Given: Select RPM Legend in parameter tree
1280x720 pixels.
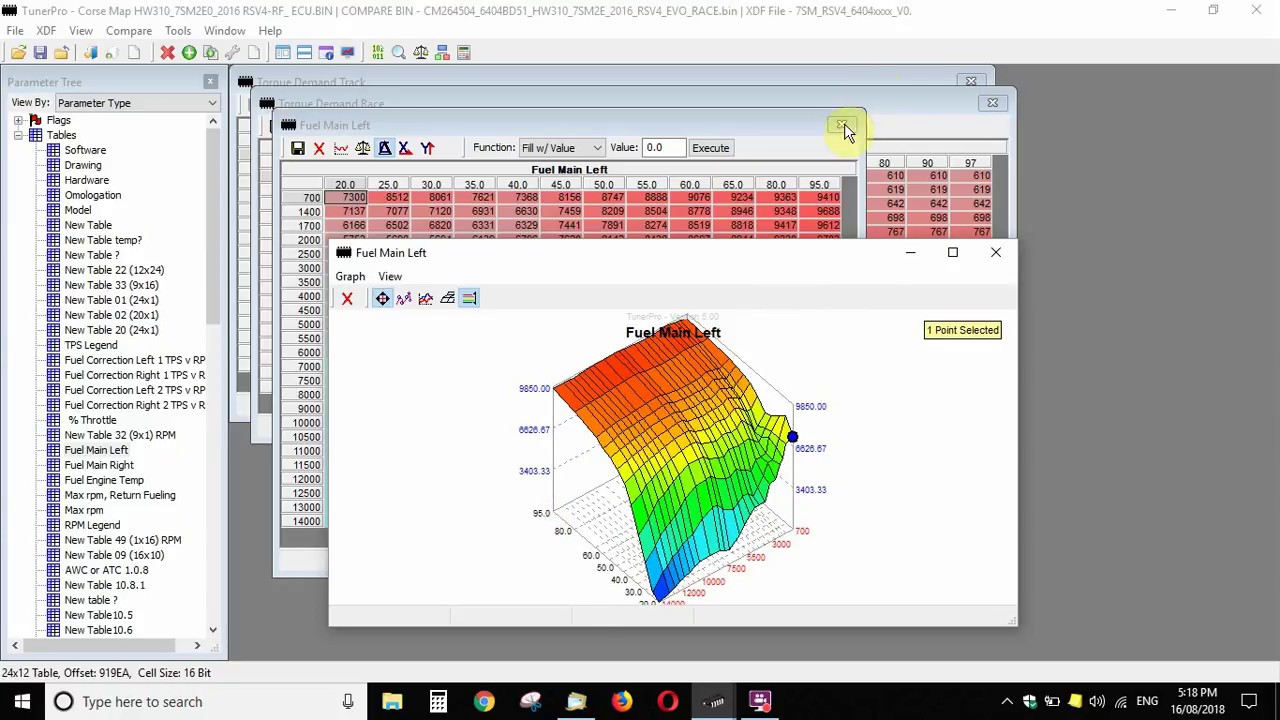Looking at the screenshot, I should click(x=92, y=525).
